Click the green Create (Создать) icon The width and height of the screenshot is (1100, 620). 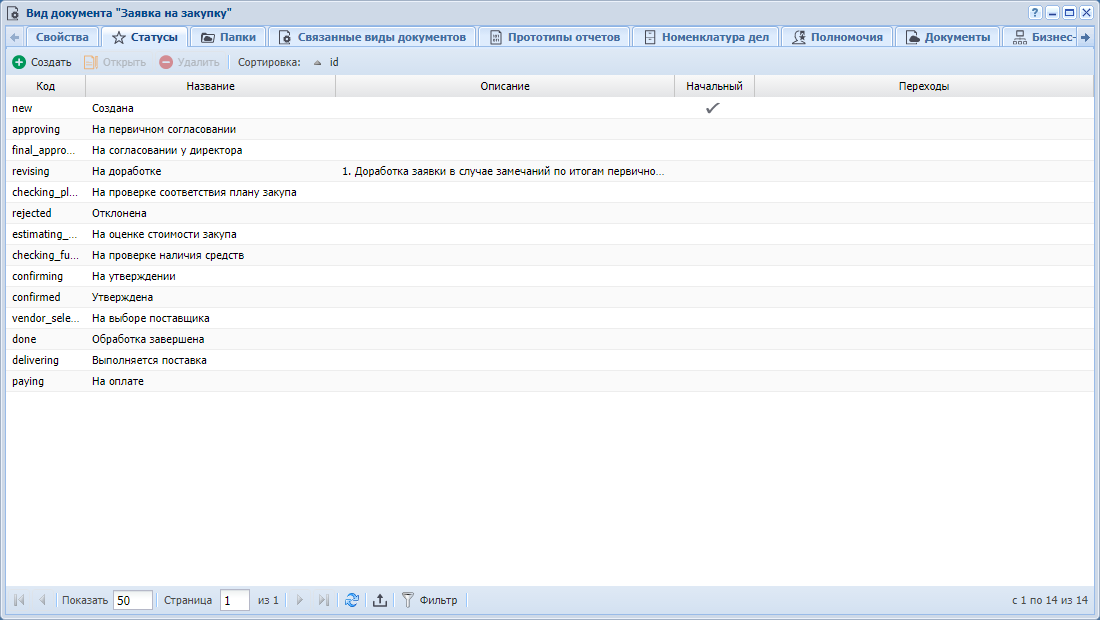pyautogui.click(x=19, y=62)
